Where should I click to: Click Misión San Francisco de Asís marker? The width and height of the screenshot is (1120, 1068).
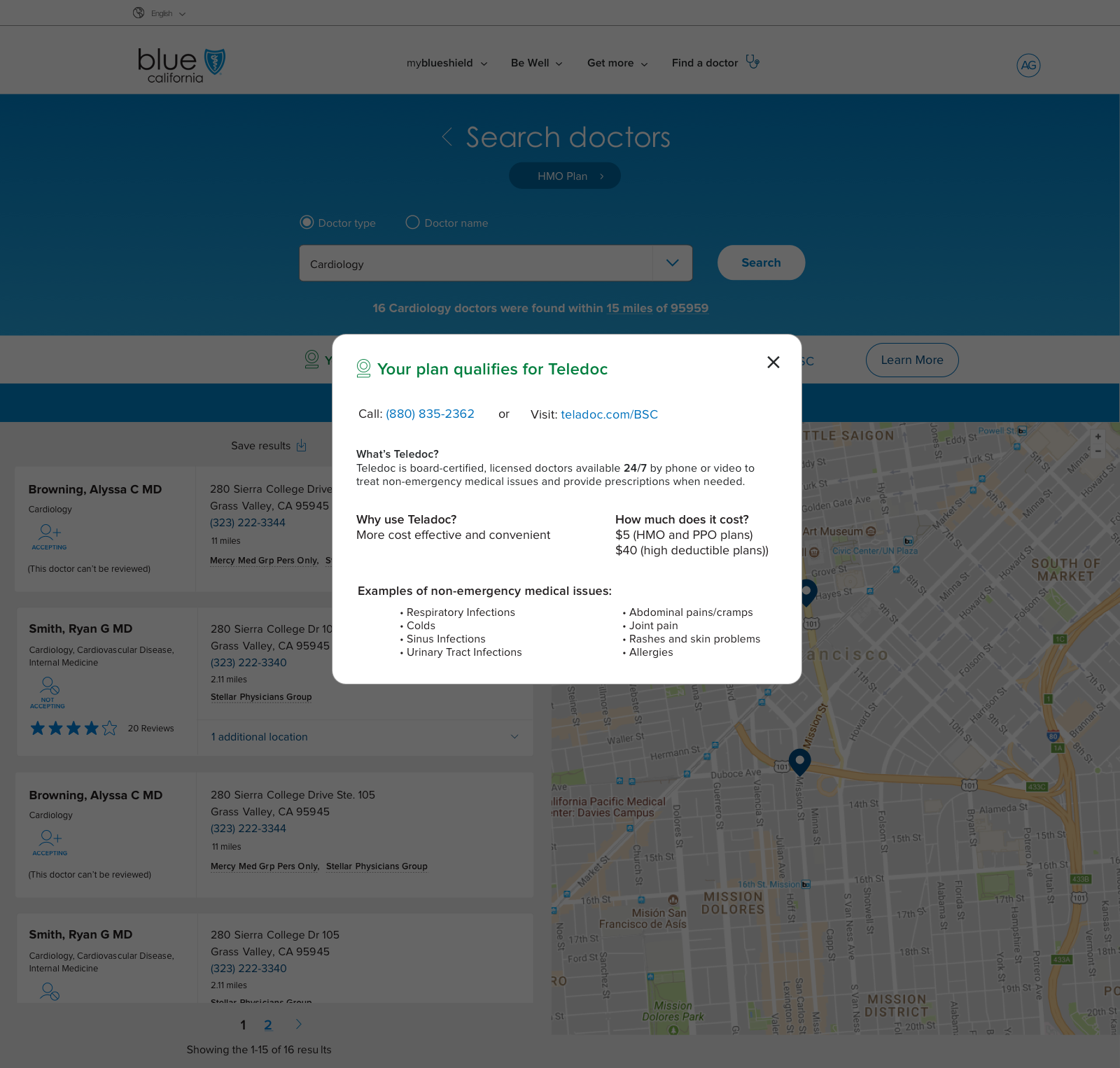point(673,900)
